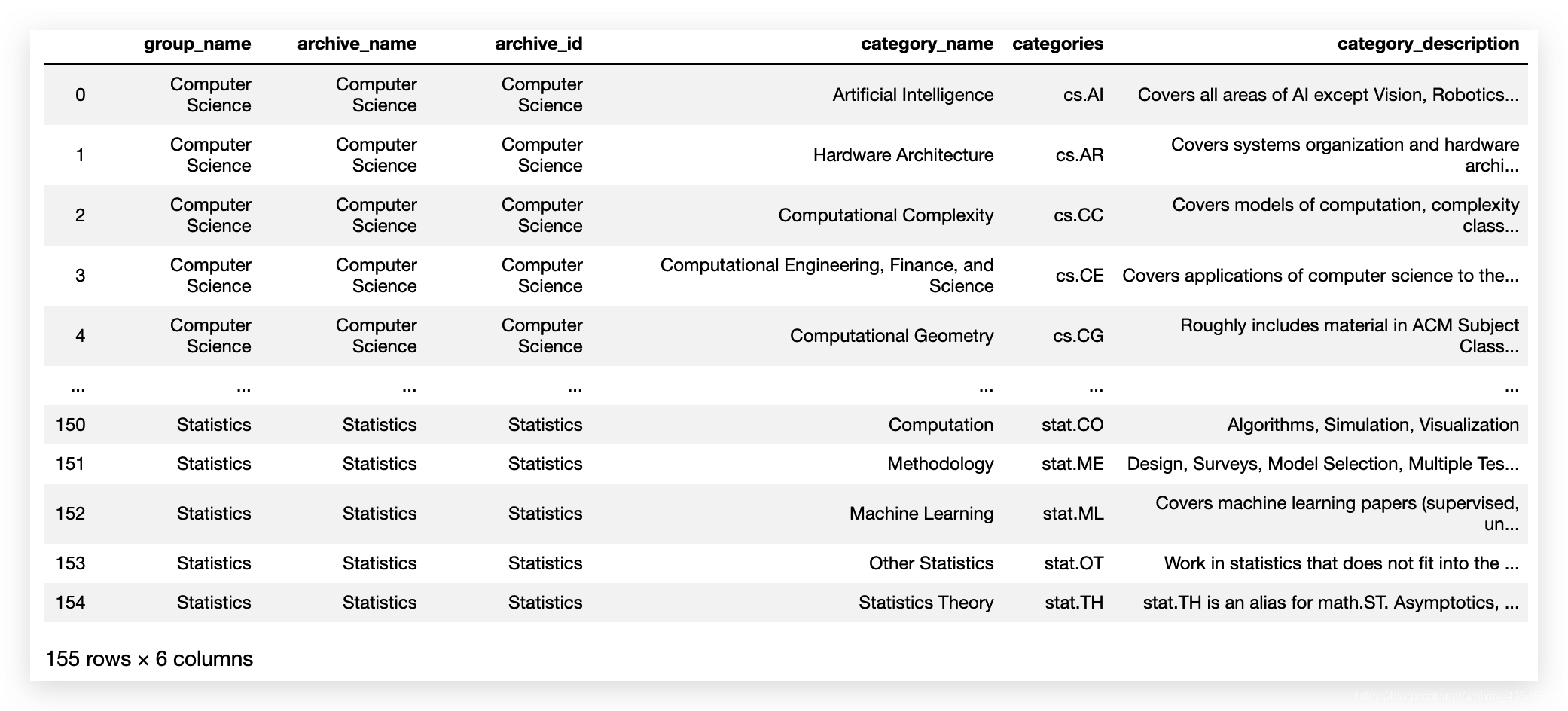1568x711 pixels.
Task: Click archive_name Statistics in row 152
Action: [380, 514]
